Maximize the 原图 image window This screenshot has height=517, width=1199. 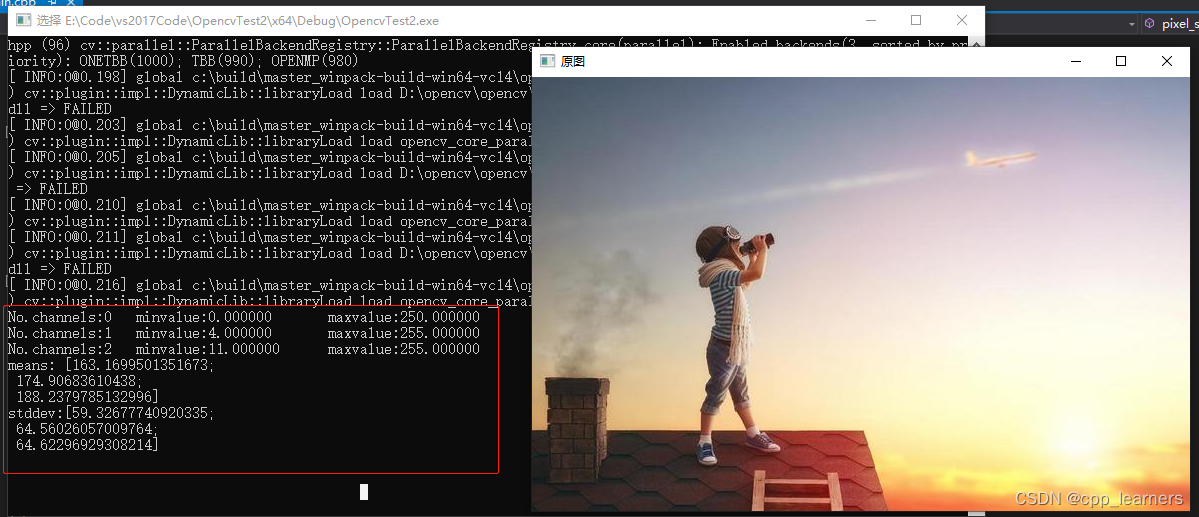1121,61
